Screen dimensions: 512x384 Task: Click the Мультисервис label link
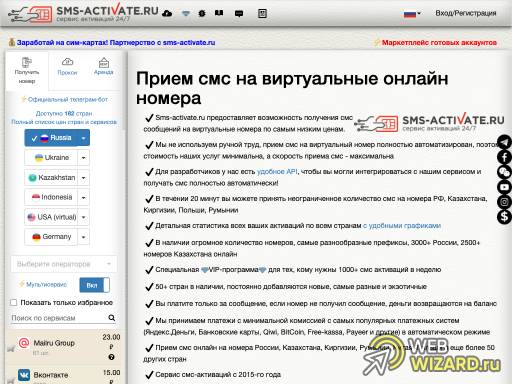click(x=46, y=284)
